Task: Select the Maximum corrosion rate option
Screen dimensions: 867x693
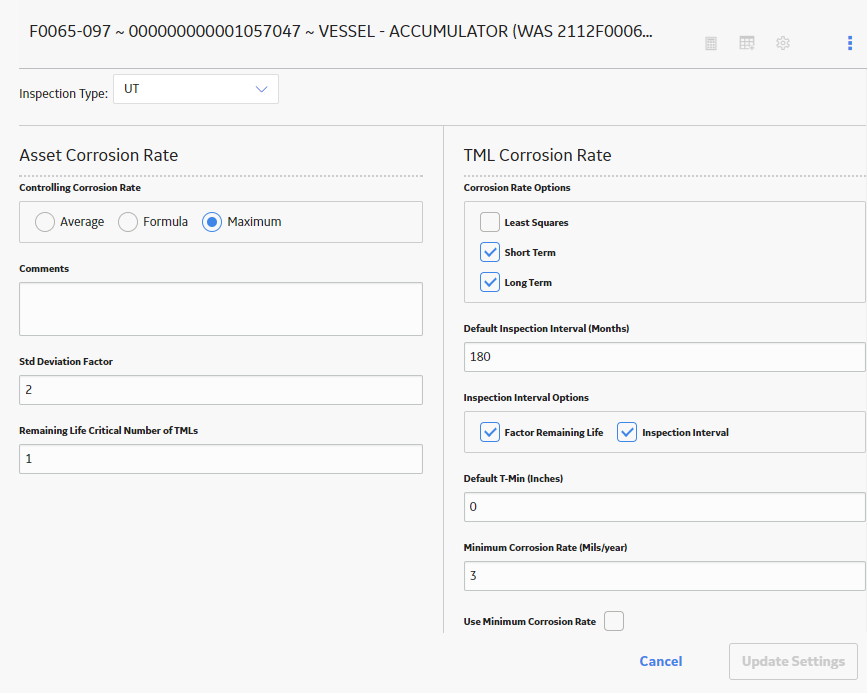Action: 212,222
